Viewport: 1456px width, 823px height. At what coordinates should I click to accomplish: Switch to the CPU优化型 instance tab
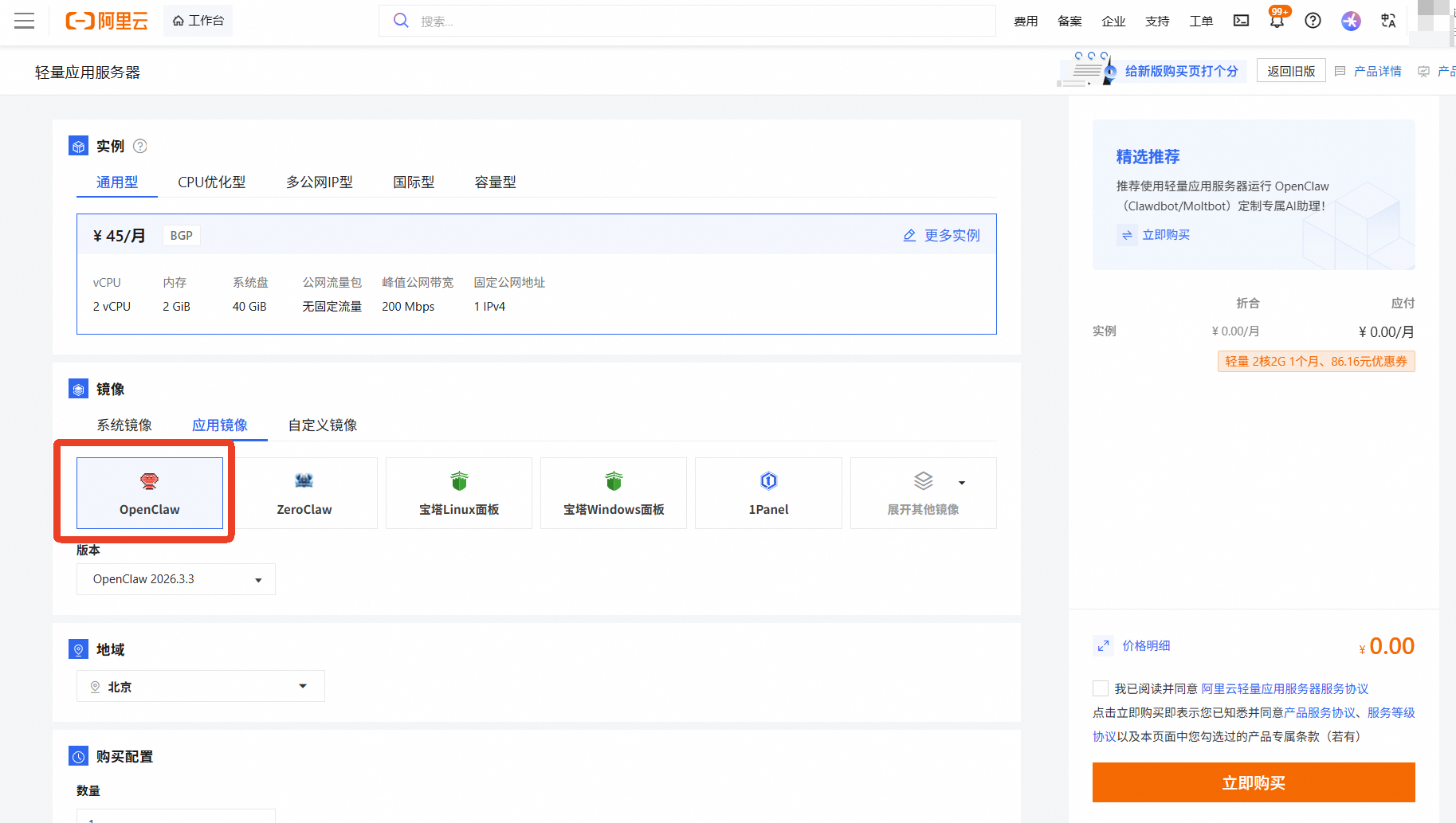[x=211, y=182]
